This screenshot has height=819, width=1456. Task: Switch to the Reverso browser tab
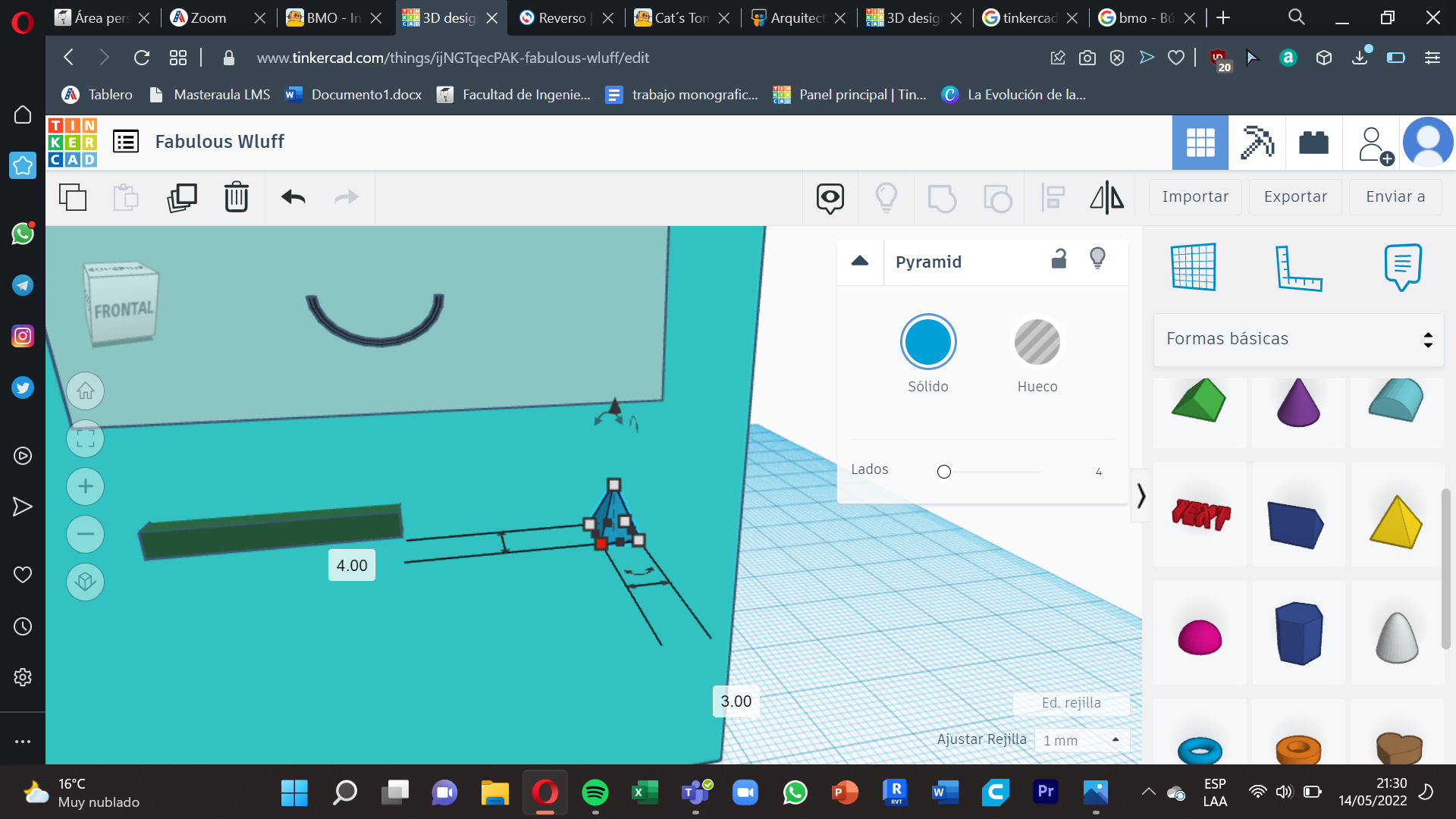(x=566, y=17)
